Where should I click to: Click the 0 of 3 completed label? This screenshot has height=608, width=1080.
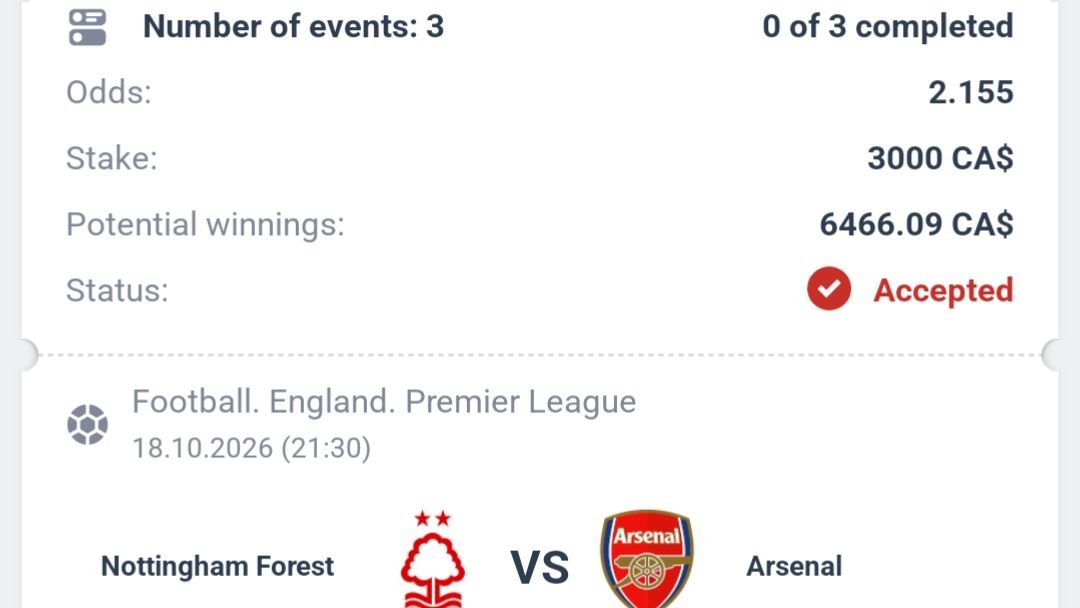point(888,27)
